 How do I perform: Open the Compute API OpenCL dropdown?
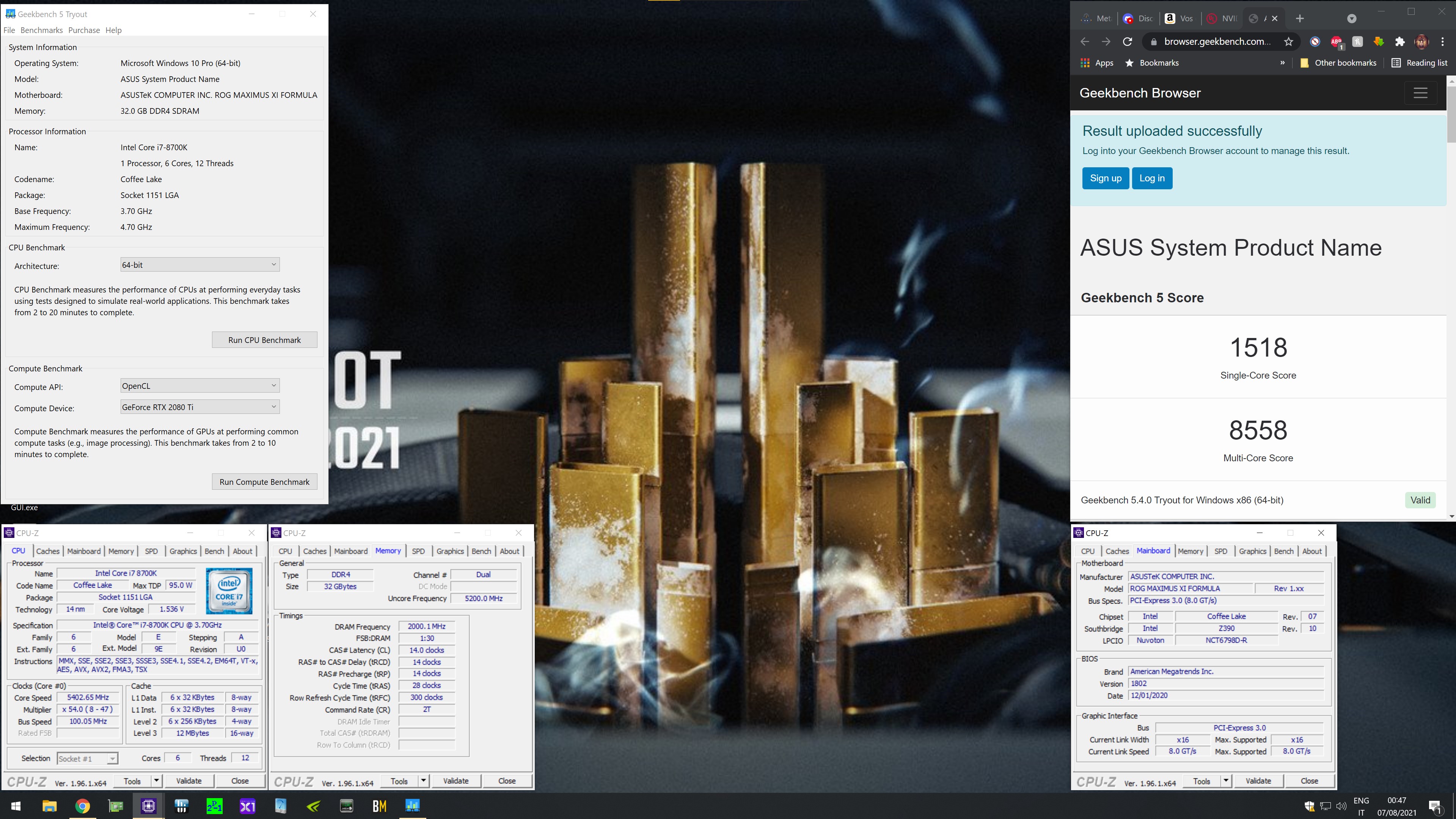click(x=200, y=385)
